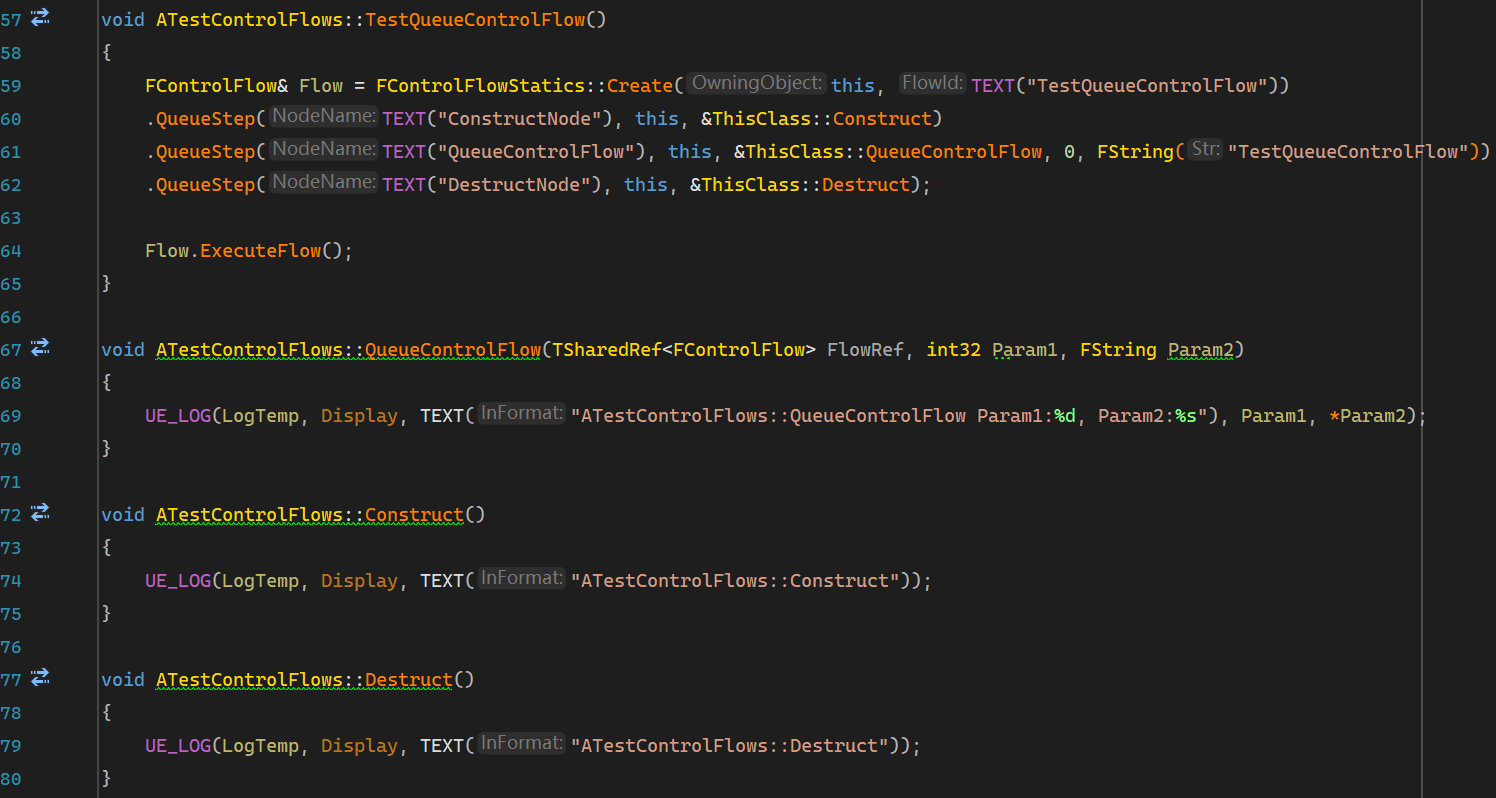This screenshot has width=1496, height=798.
Task: Click the gutter arrows icon on line 77
Action: pyautogui.click(x=40, y=677)
